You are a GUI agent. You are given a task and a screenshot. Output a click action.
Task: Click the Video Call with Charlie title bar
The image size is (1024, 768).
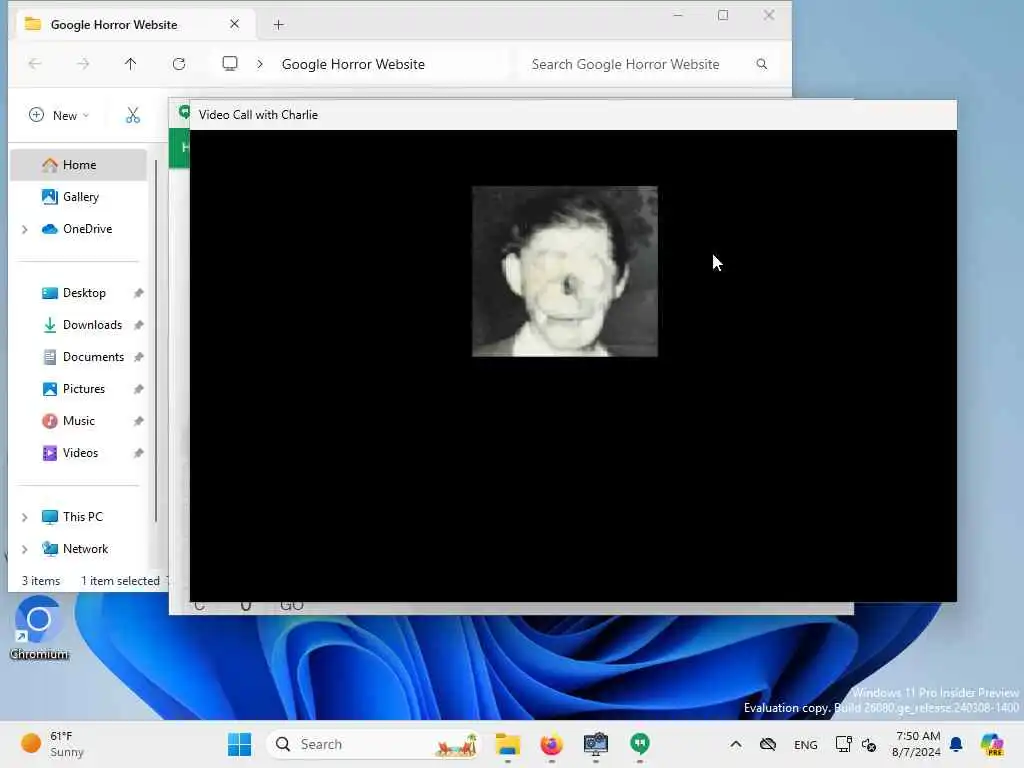click(573, 115)
